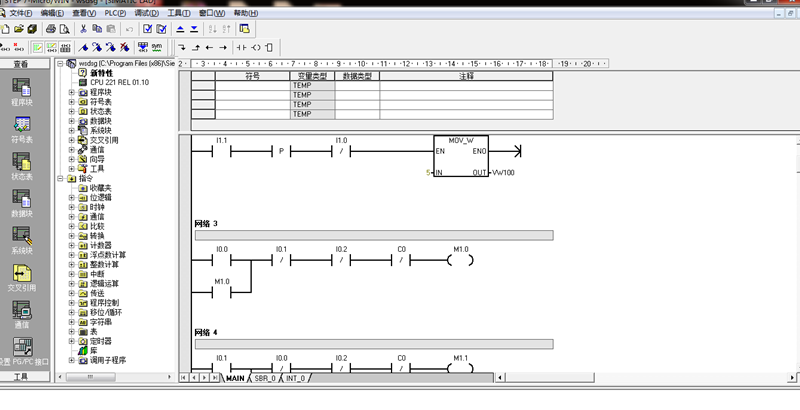Open the 编辑(E) menu

pos(53,13)
